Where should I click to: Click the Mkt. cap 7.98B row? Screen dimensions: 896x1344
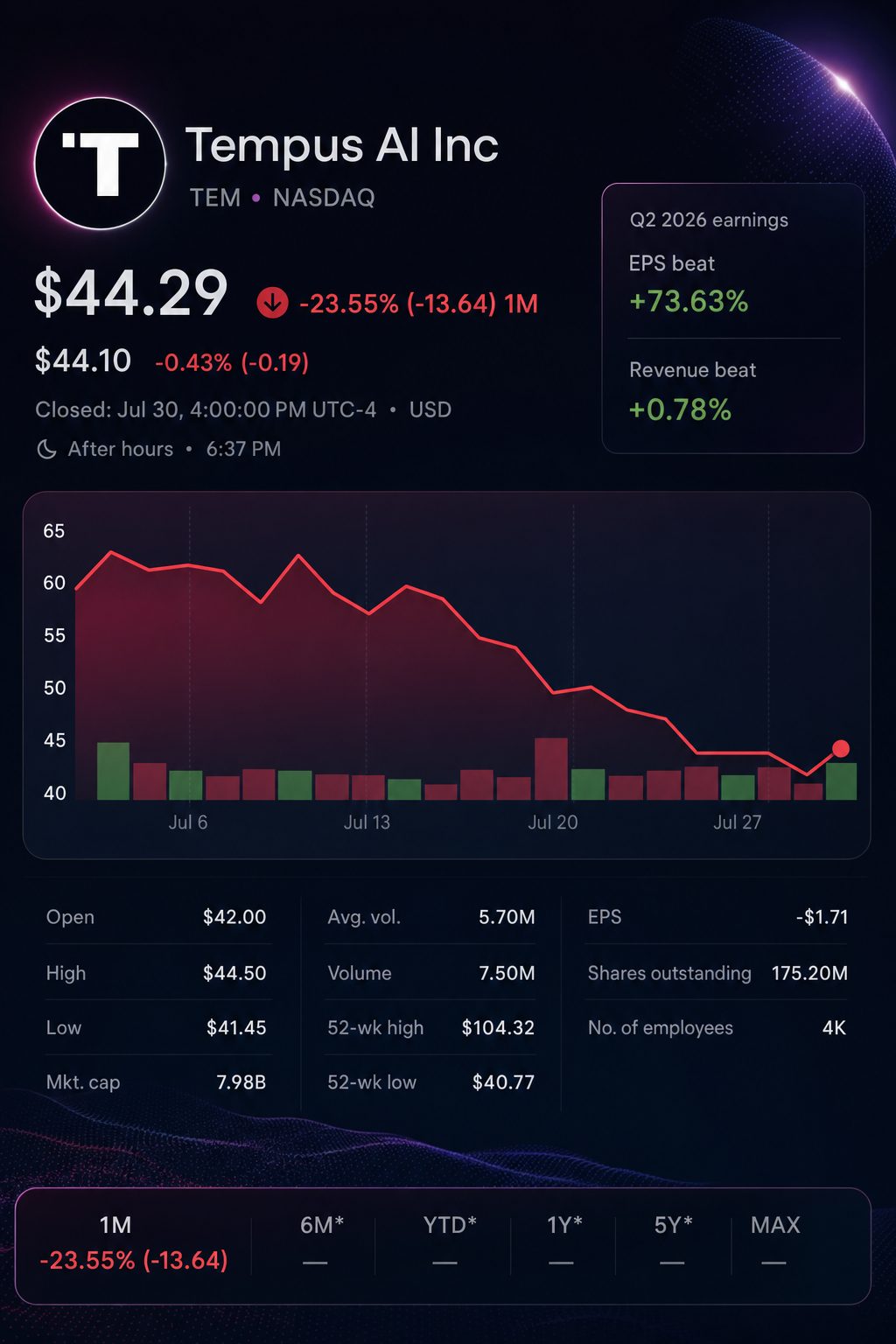pyautogui.click(x=156, y=1082)
